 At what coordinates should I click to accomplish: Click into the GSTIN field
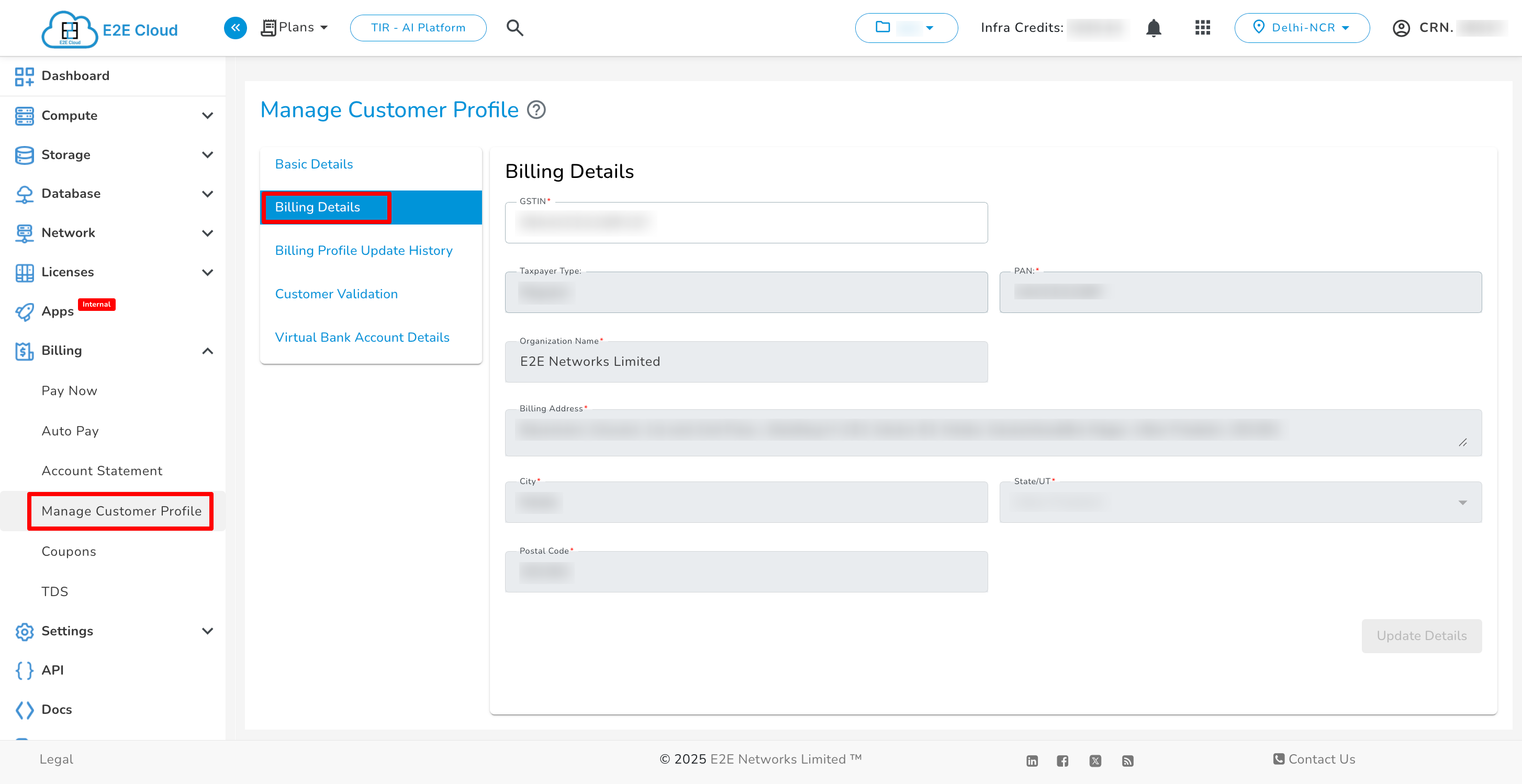pos(746,223)
